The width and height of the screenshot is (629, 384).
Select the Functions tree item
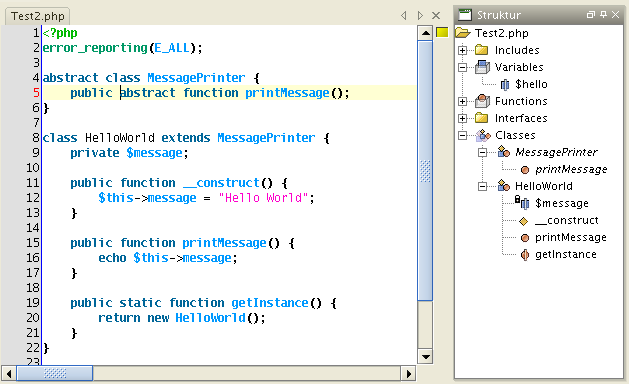[x=521, y=101]
